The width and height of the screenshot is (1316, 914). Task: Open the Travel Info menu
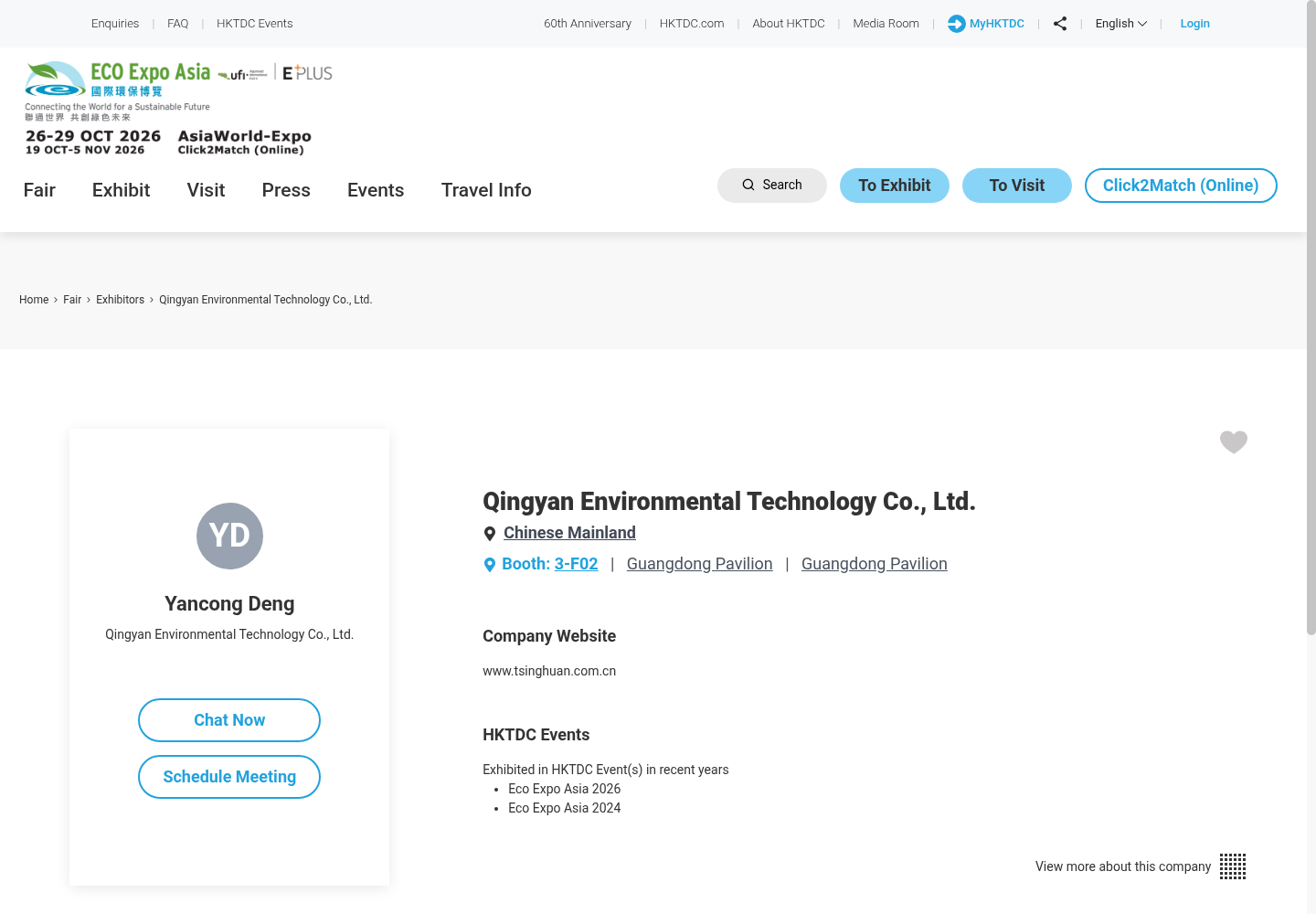click(486, 190)
